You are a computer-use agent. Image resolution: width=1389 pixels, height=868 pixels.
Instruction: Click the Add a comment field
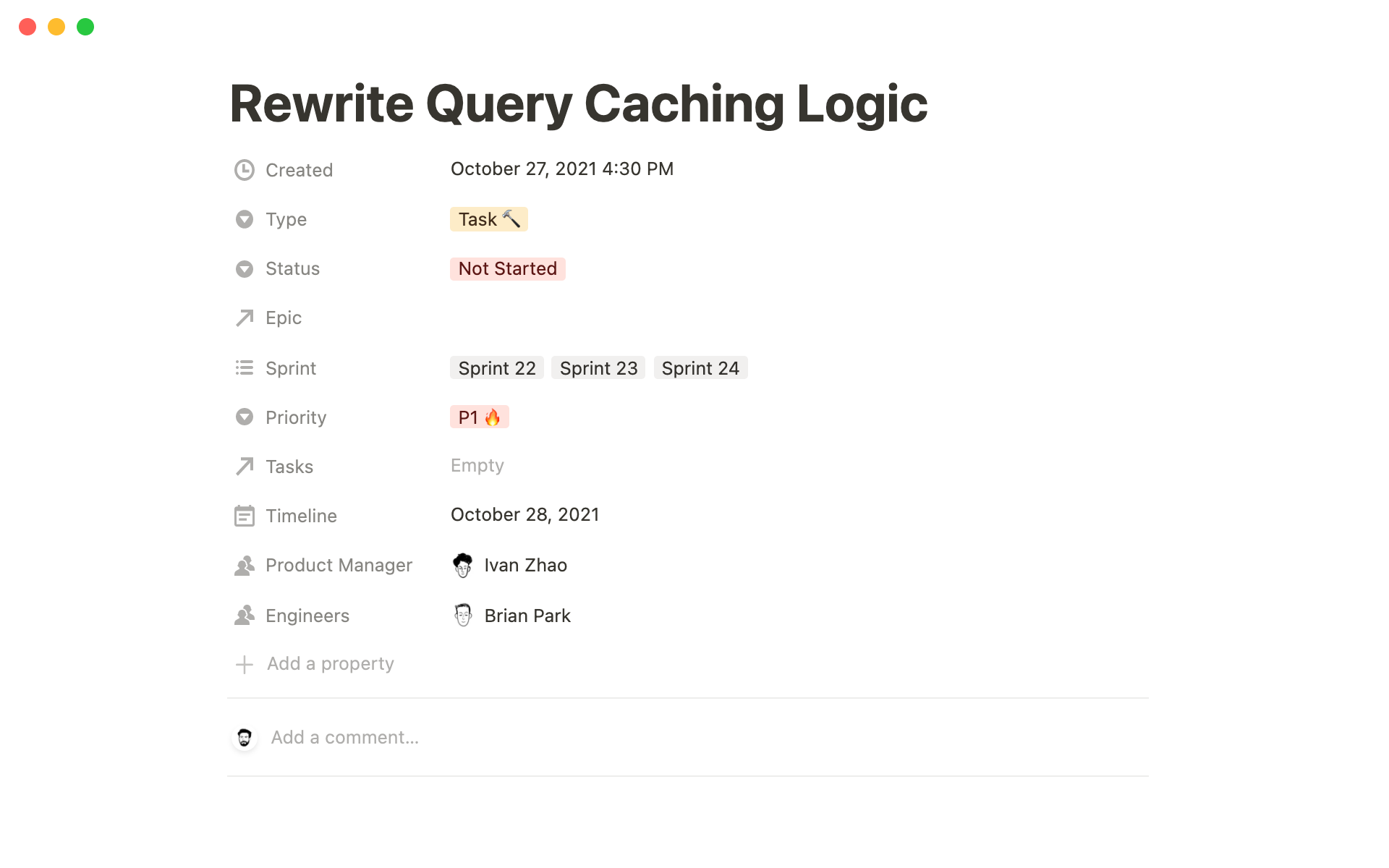click(345, 738)
